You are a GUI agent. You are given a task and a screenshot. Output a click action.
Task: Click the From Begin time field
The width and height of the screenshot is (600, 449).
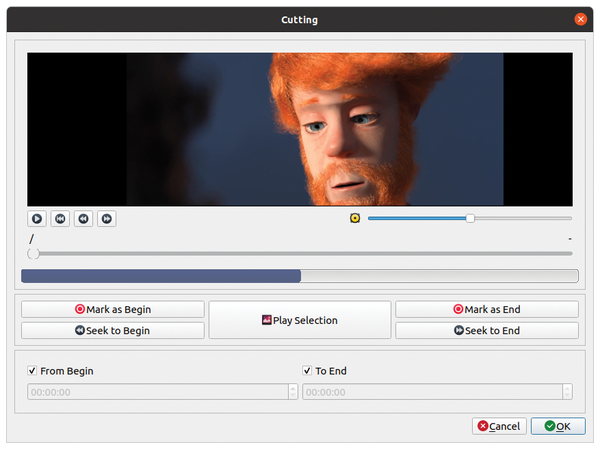[158, 392]
